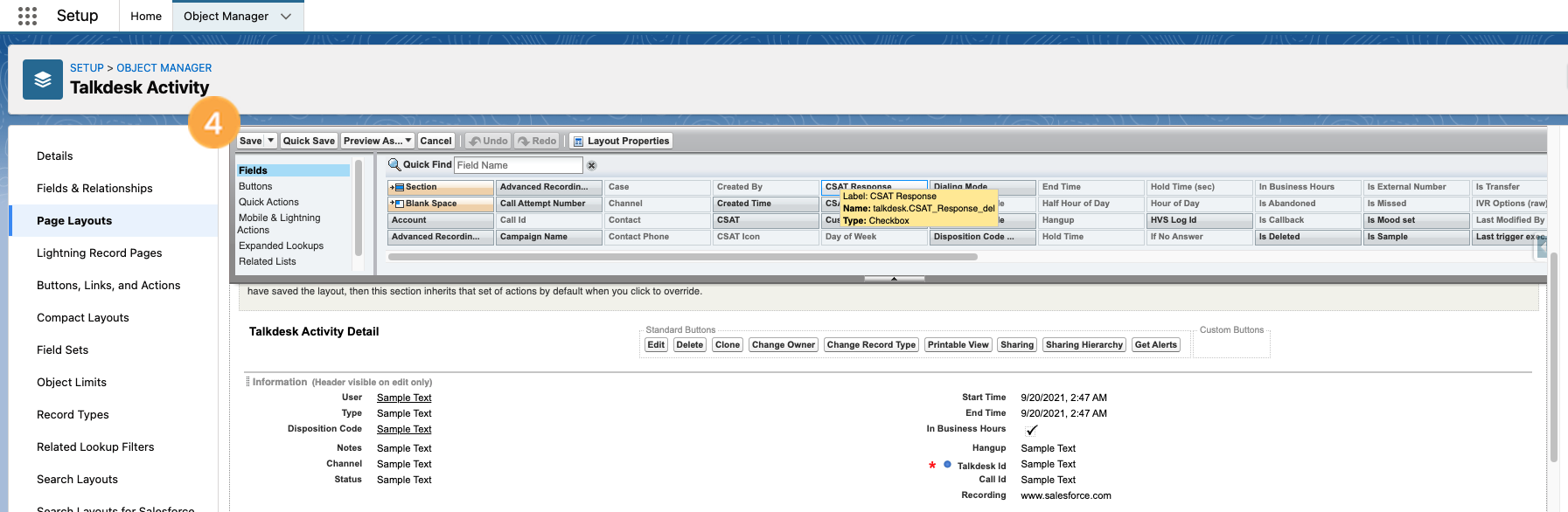Click the Quick Find Field Name input
The image size is (1568, 512).
[518, 165]
